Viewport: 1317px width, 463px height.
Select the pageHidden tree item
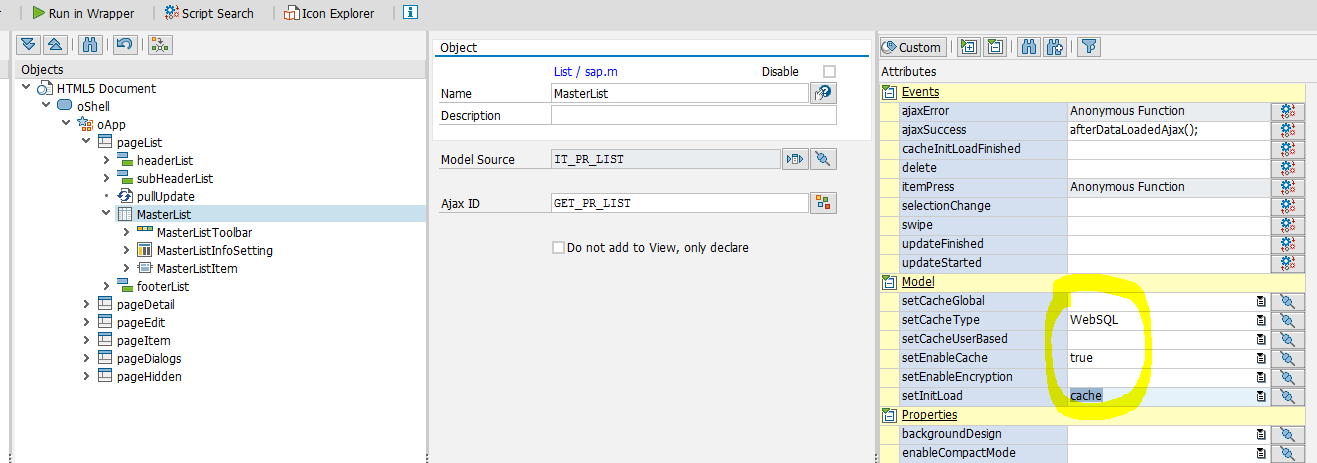149,376
